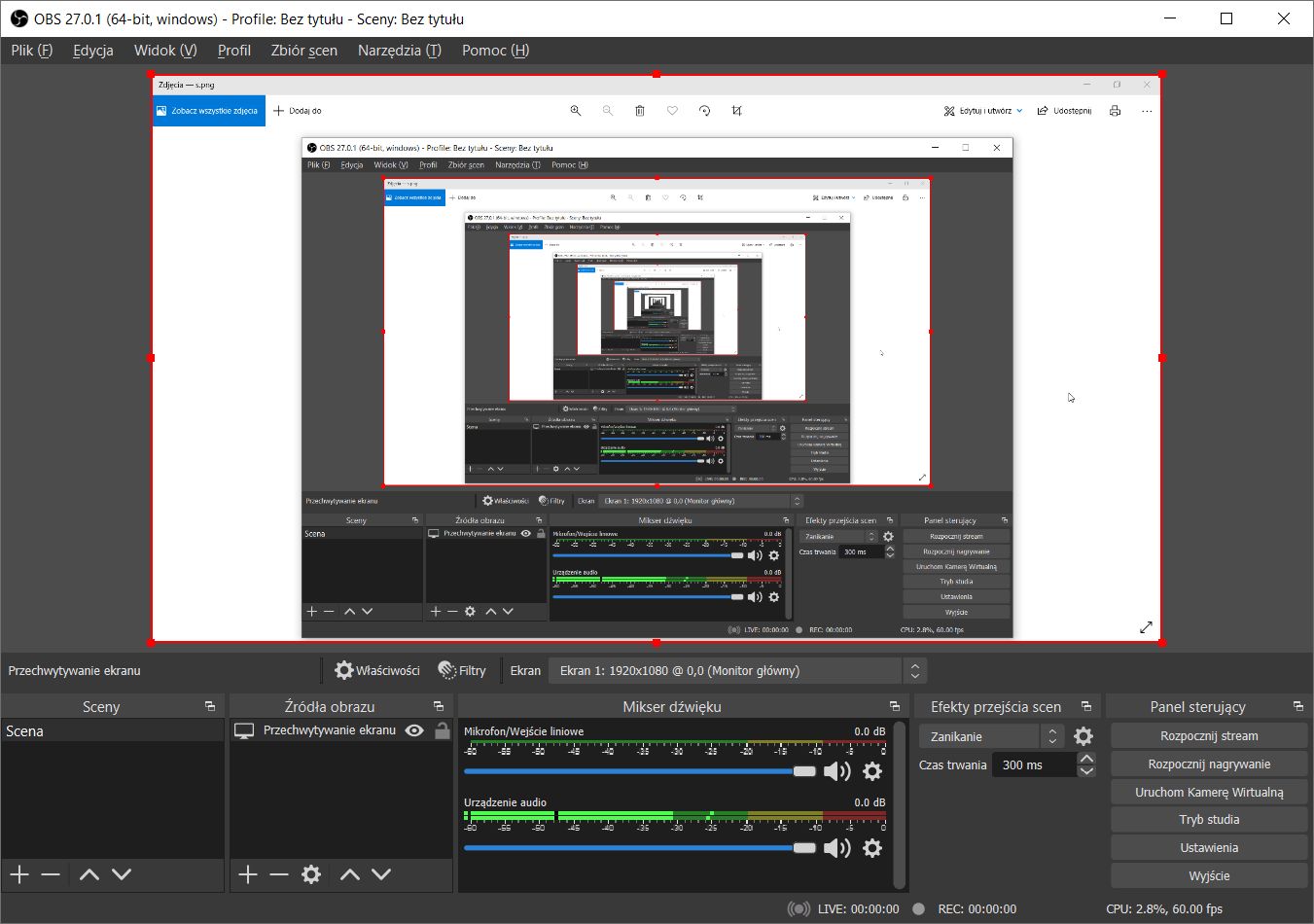Undock the Źródła obrazu panel
This screenshot has width=1314, height=924.
438,706
